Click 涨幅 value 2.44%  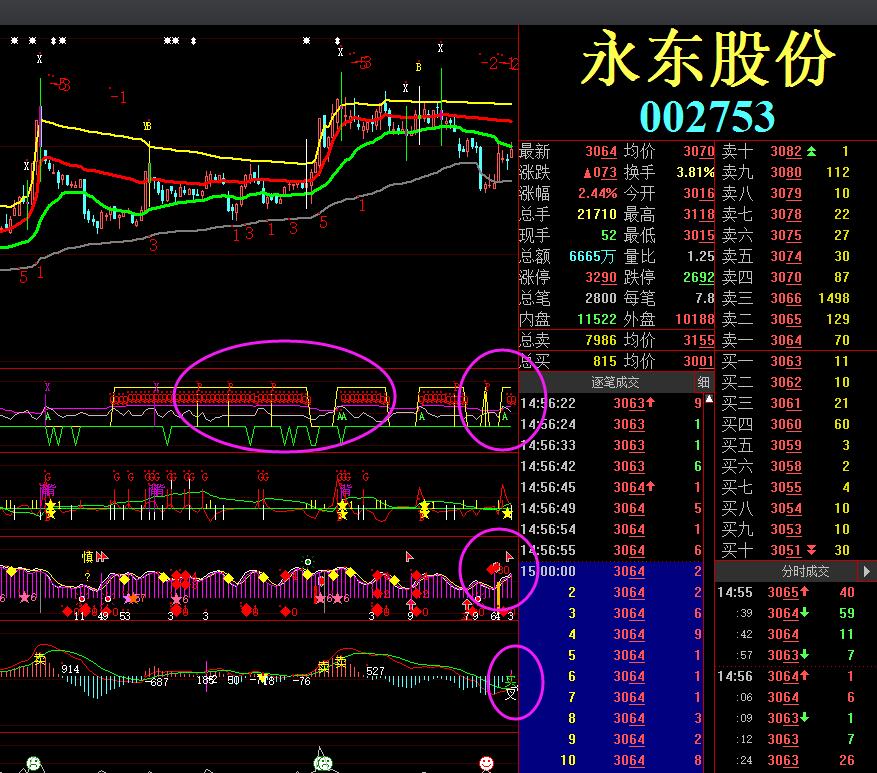pos(597,194)
